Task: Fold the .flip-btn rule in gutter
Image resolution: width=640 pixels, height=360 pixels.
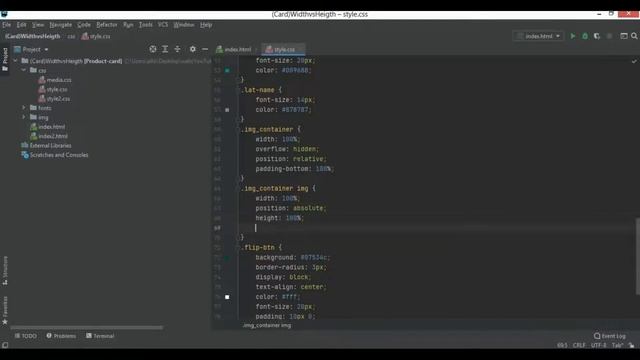Action: (238, 247)
